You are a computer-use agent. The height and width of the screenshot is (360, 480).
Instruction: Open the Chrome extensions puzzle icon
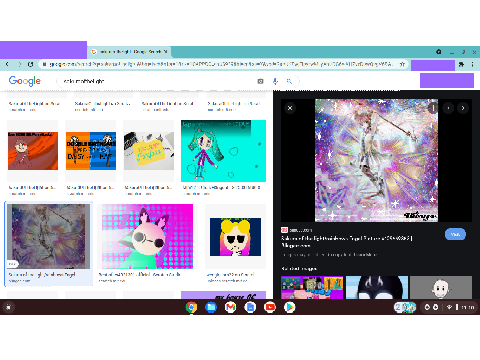coord(461,64)
